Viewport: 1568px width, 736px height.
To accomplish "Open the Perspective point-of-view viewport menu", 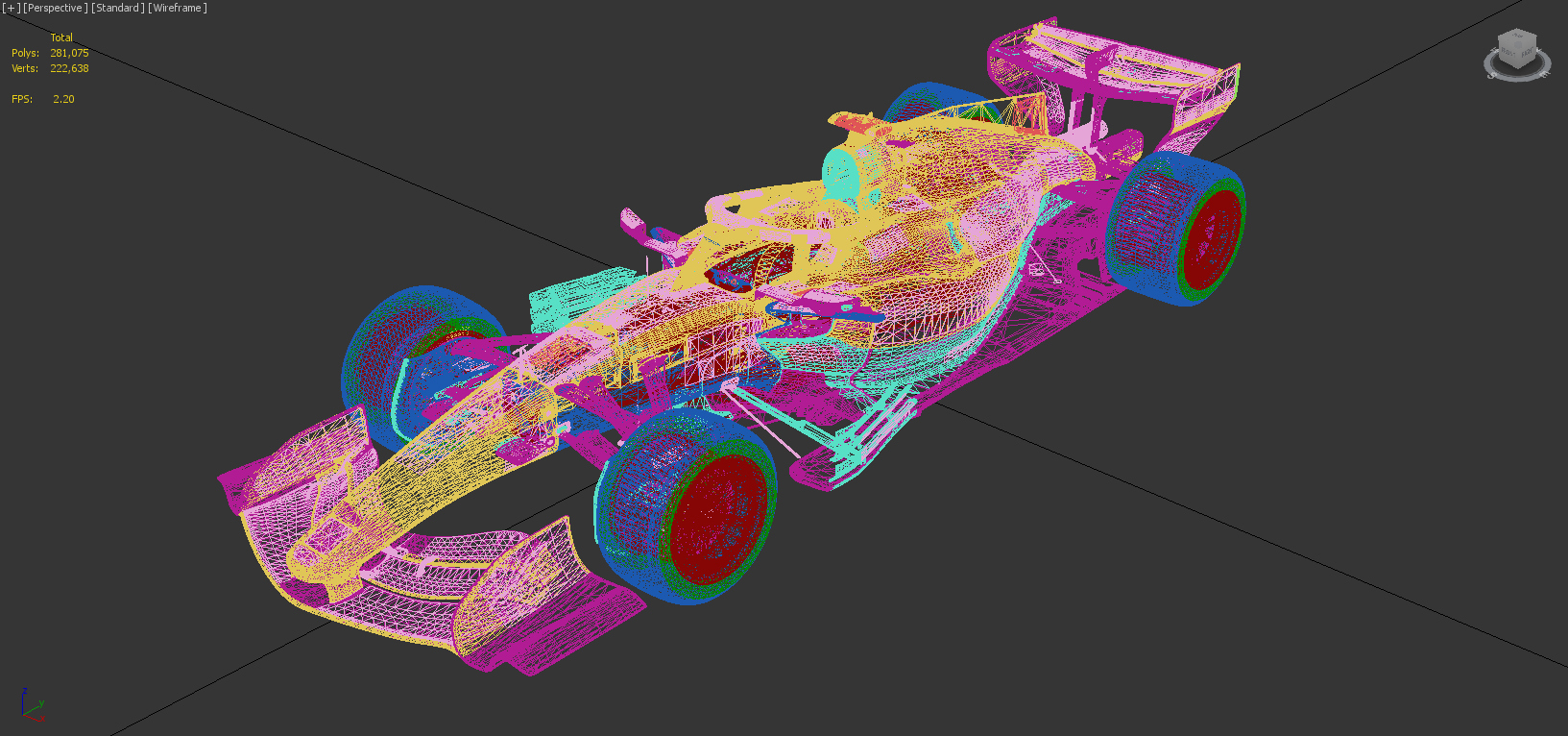I will tap(56, 8).
